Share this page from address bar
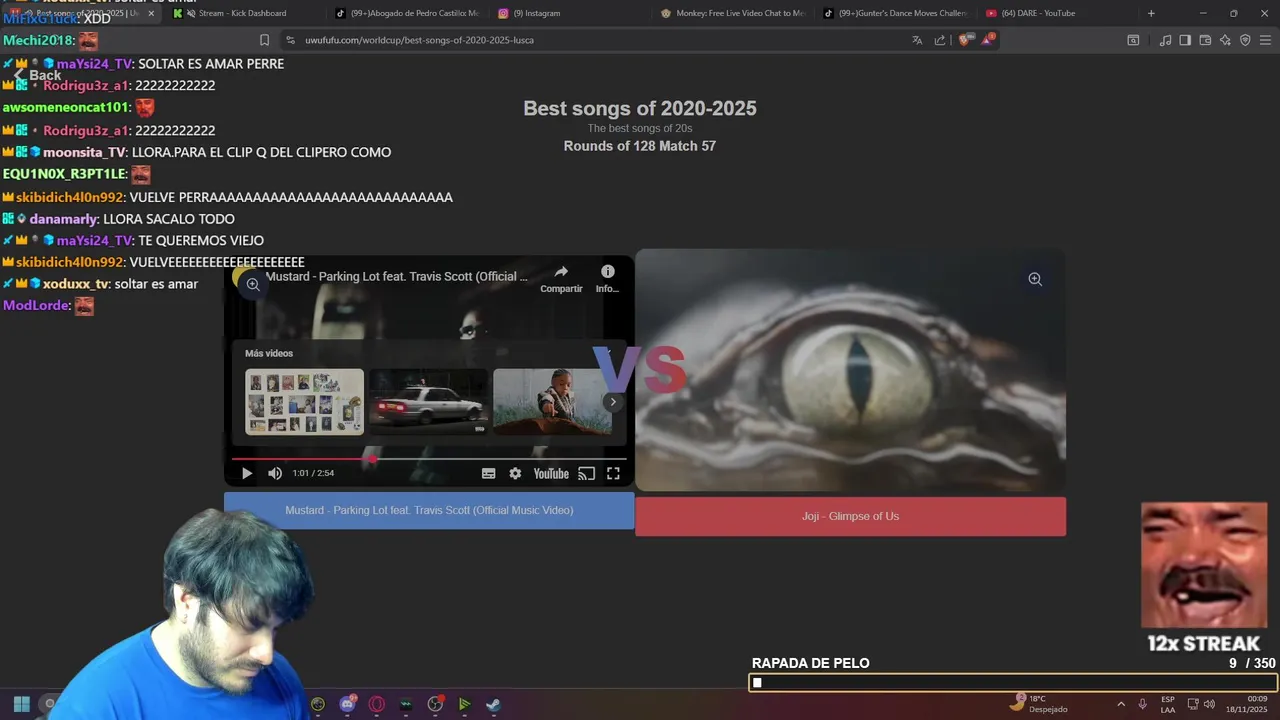The image size is (1280, 720). point(940,40)
